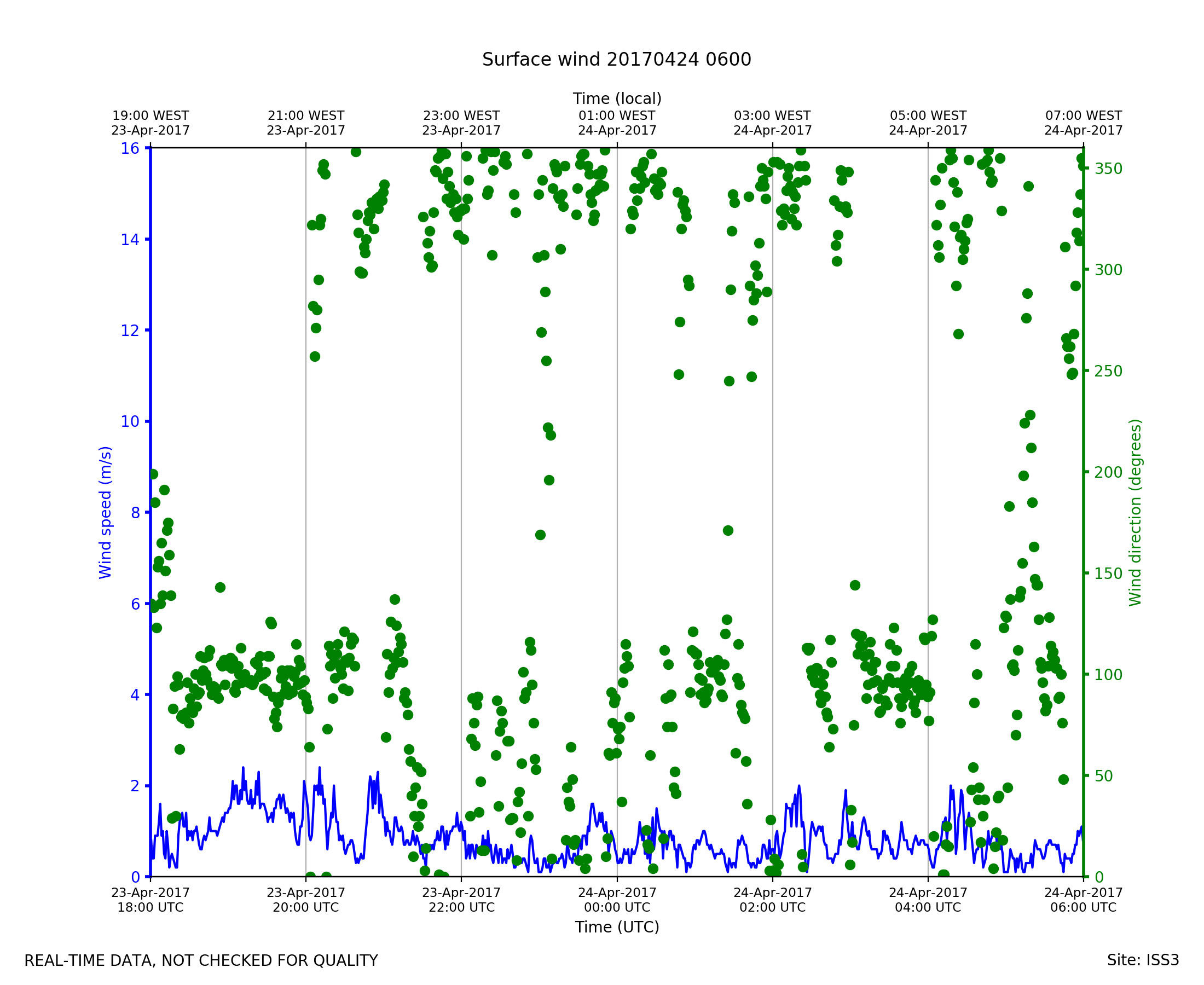Click the '19:00 WEST 23-Apr-2017' tick label

click(x=150, y=123)
